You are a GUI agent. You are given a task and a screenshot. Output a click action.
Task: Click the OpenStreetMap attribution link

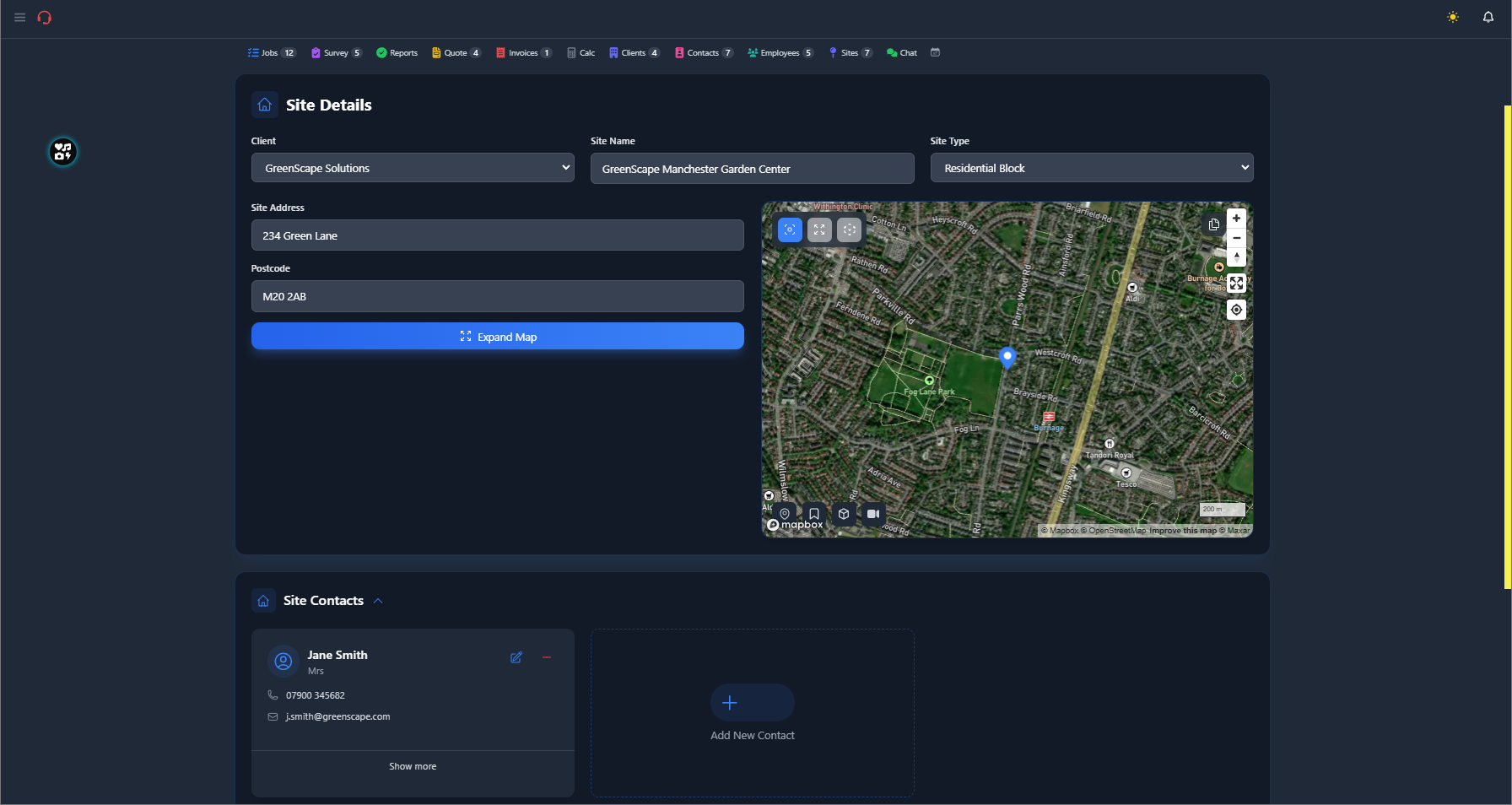[x=1114, y=531]
